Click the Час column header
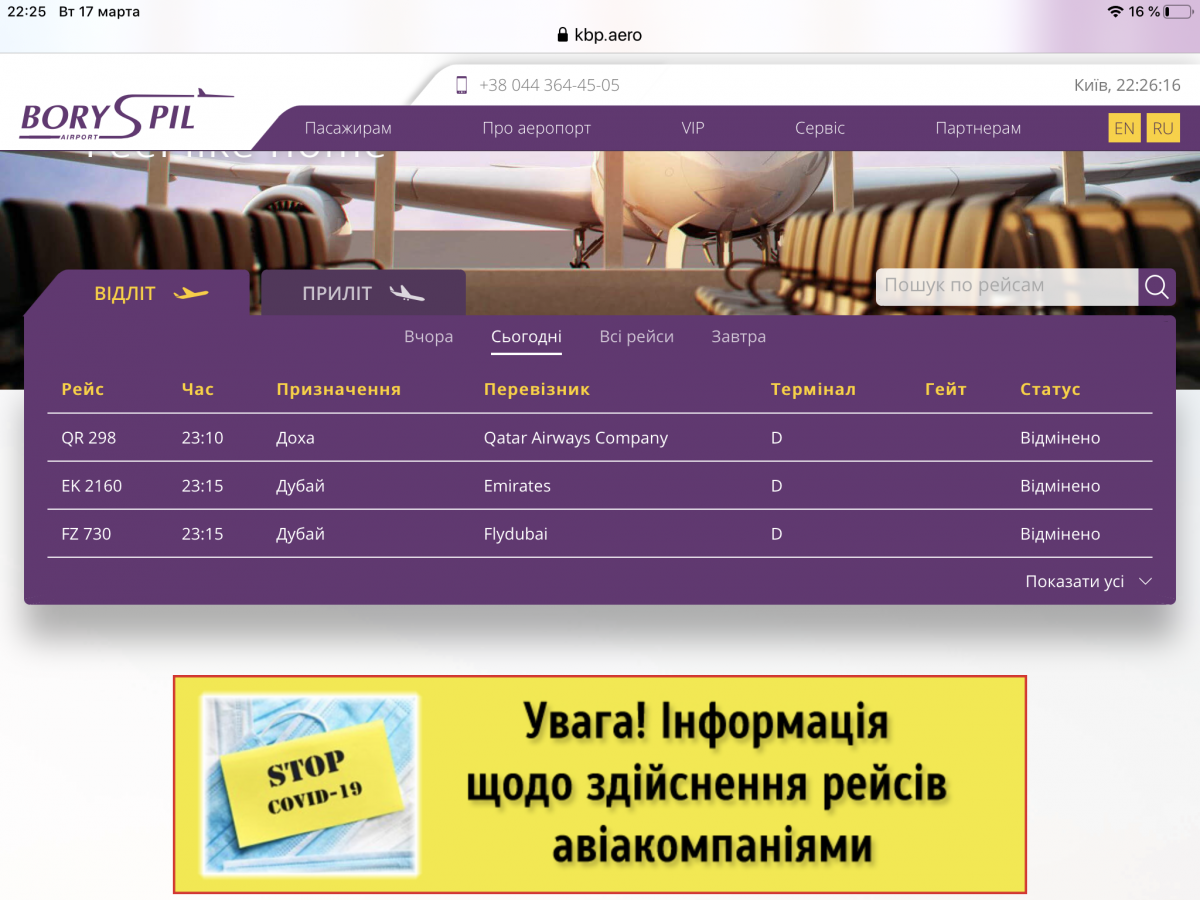This screenshot has height=900, width=1200. tap(198, 389)
